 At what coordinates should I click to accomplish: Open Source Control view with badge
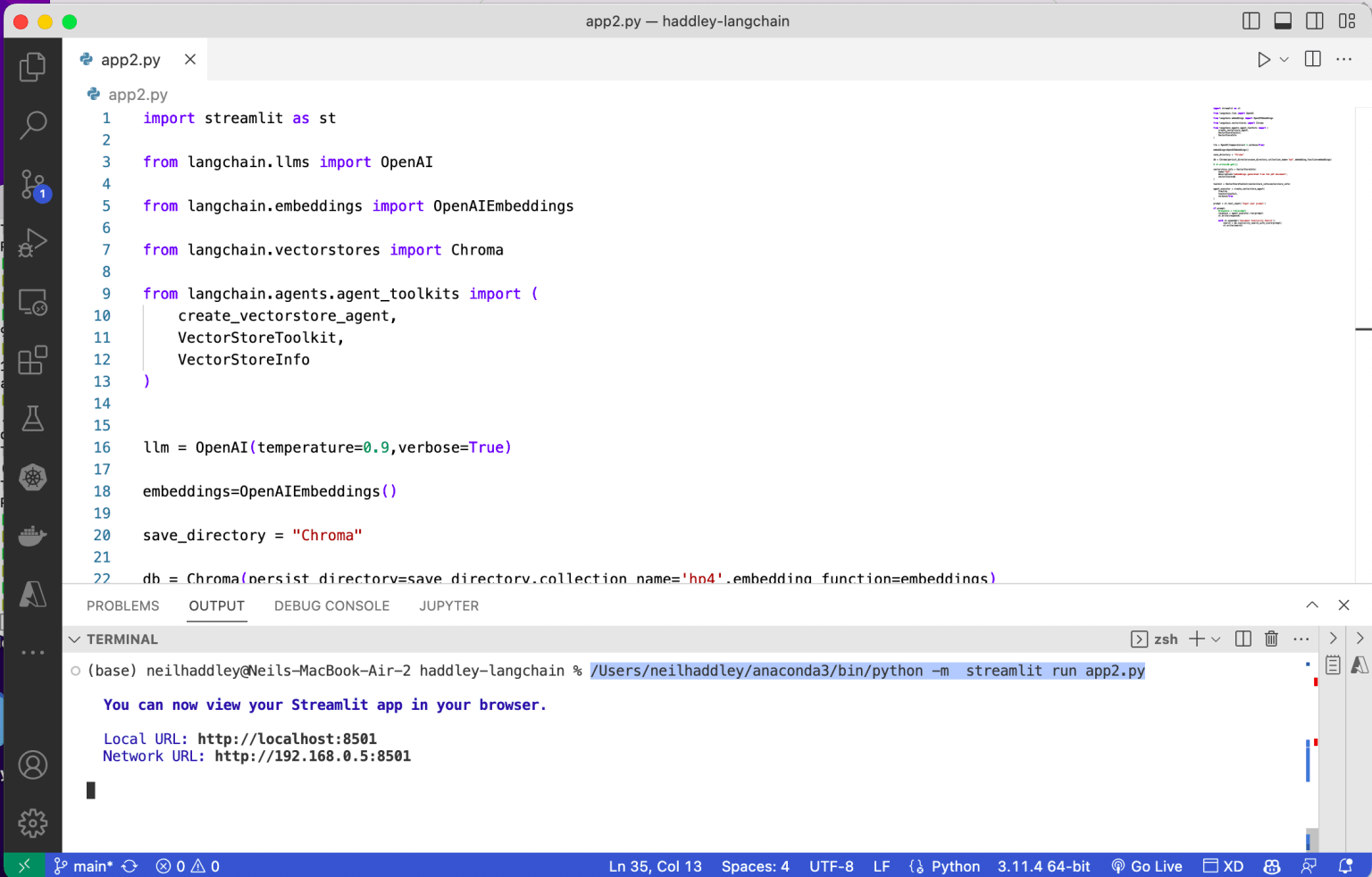point(33,185)
